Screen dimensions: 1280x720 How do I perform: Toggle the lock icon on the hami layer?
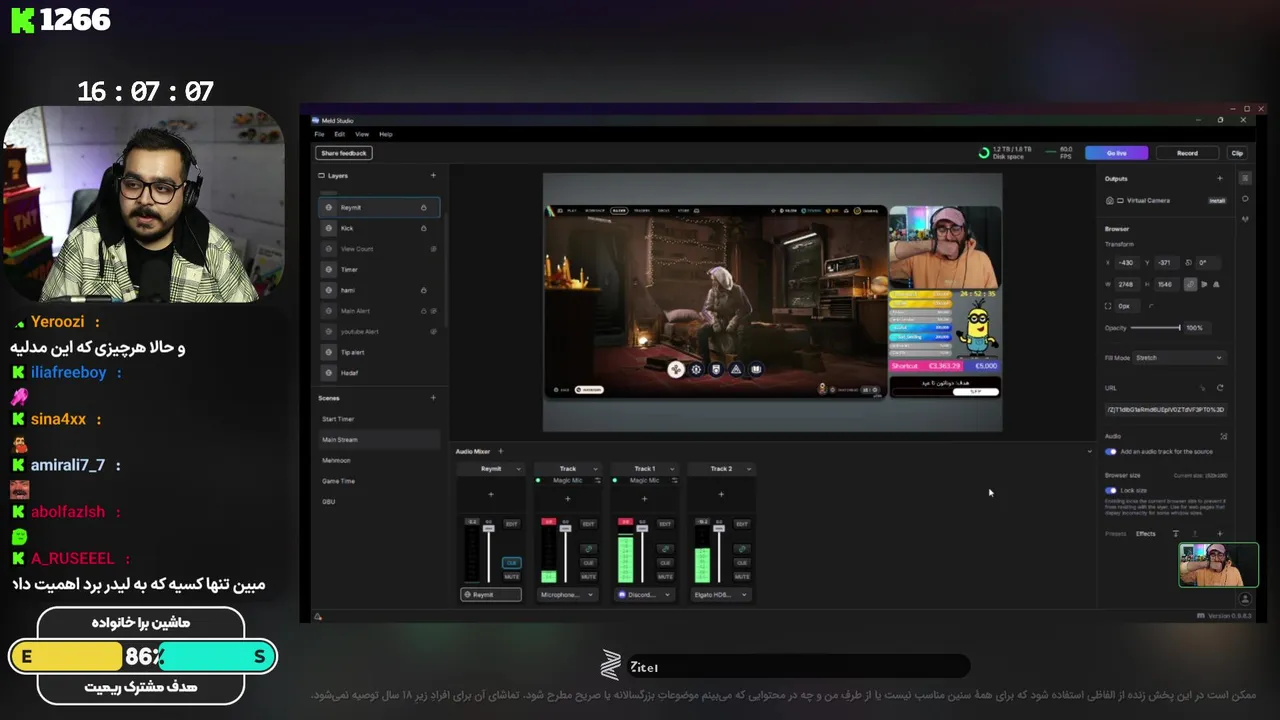tap(424, 290)
